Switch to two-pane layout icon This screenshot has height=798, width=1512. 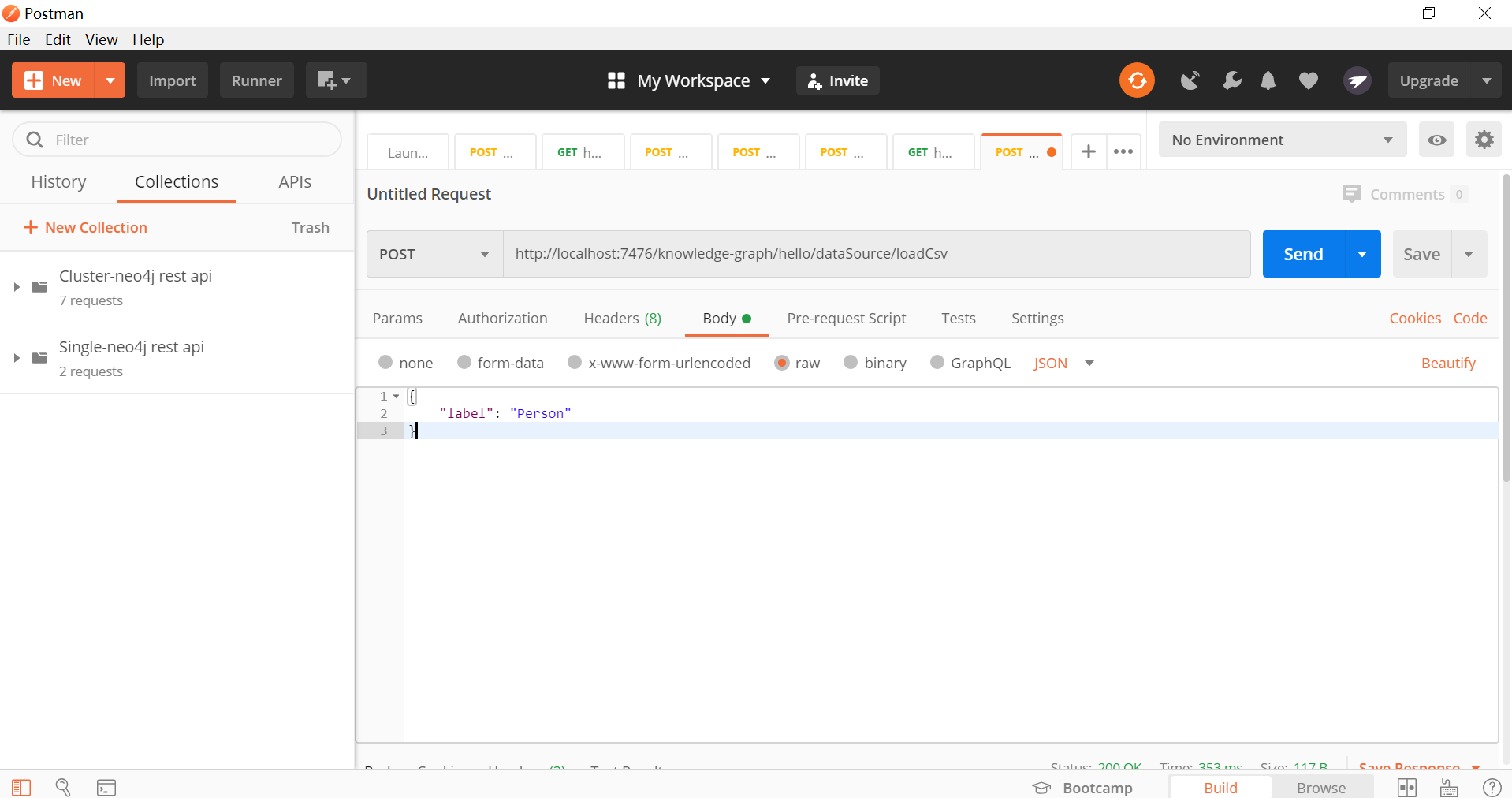(1407, 788)
